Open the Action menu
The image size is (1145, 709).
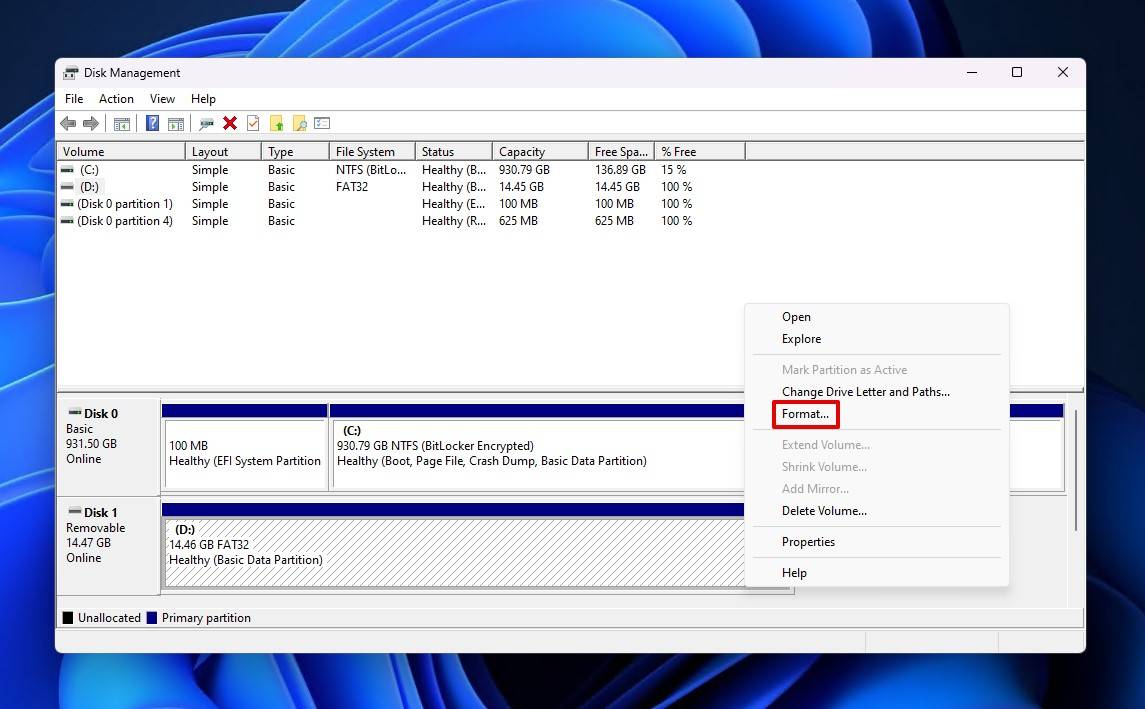pos(116,98)
